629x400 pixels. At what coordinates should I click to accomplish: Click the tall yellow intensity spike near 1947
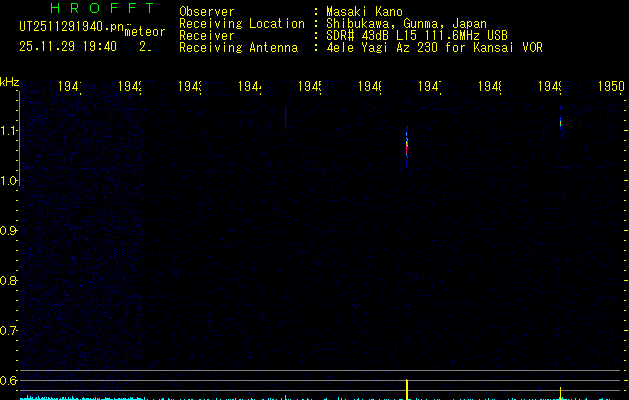pos(407,389)
